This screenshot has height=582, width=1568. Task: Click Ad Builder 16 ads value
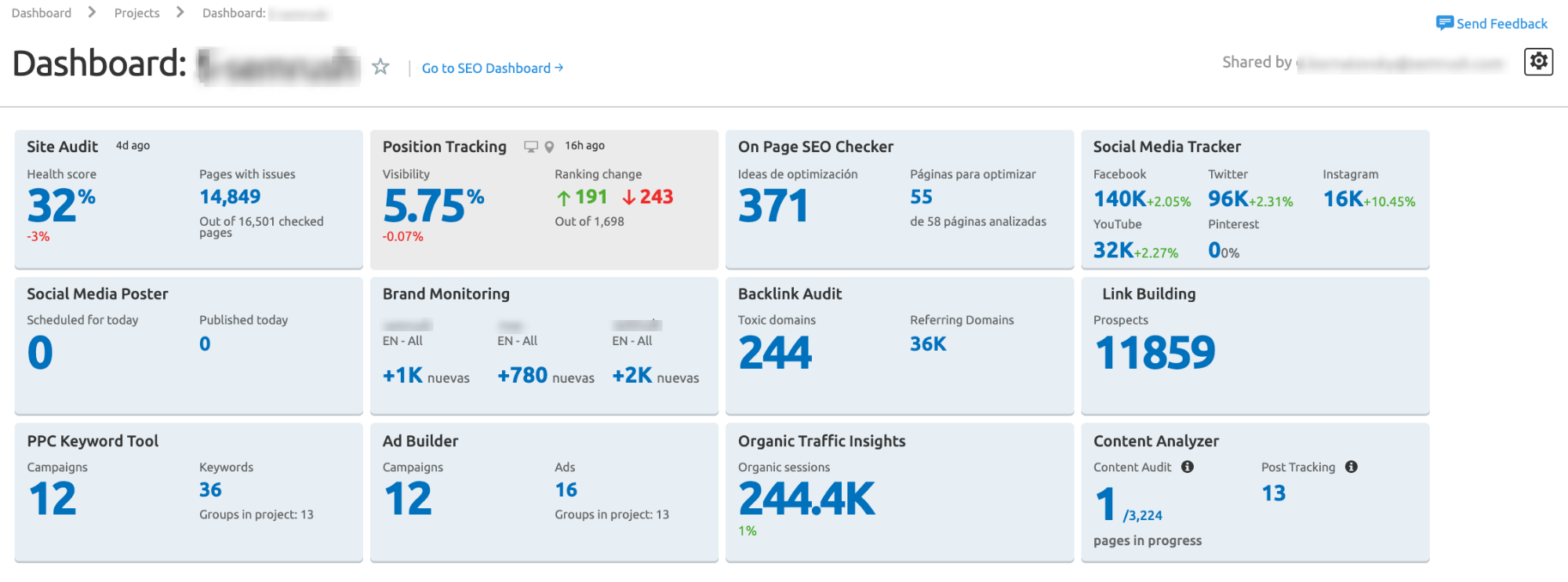pos(566,489)
